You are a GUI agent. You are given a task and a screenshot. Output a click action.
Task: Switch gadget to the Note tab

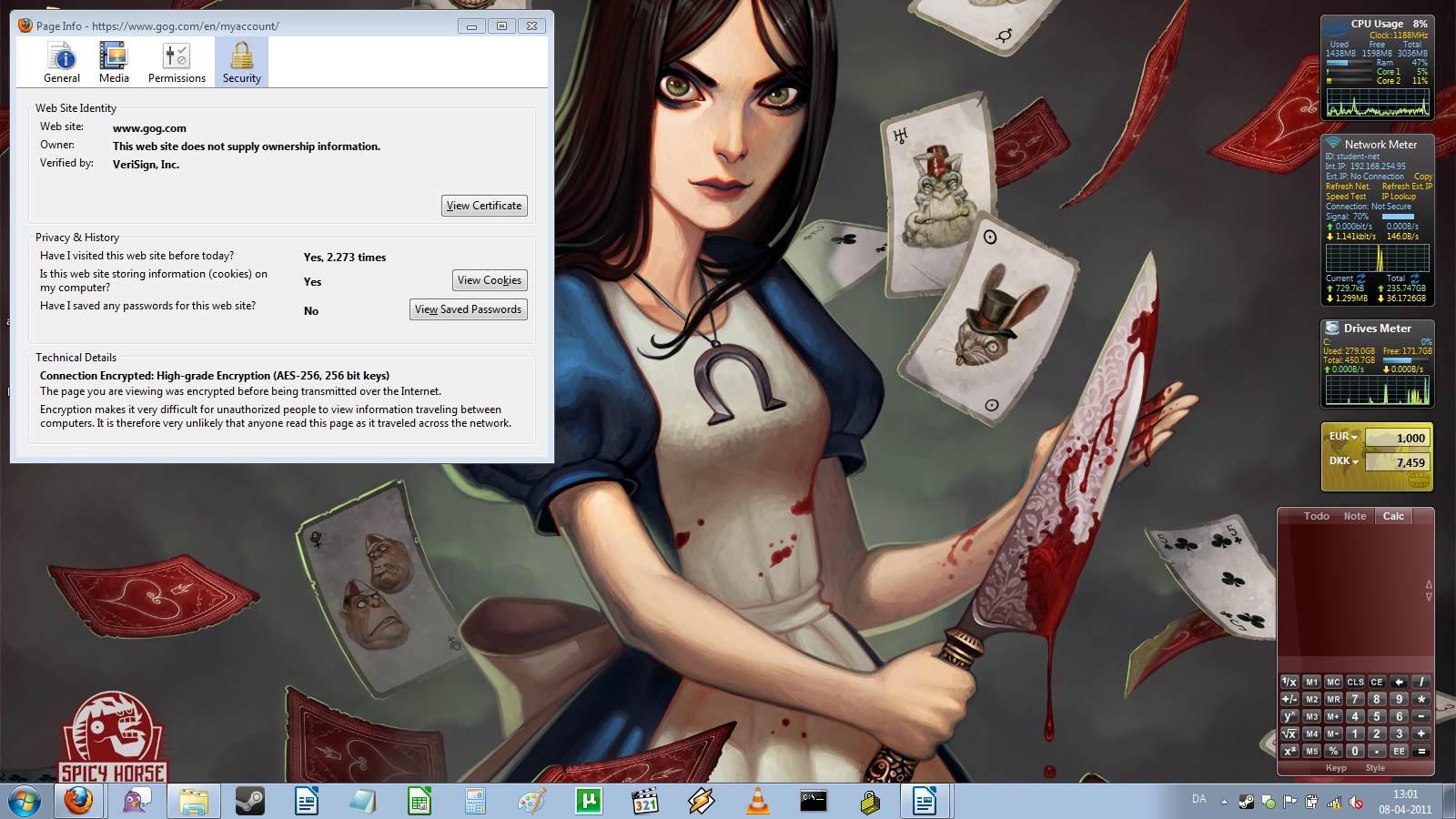pyautogui.click(x=1355, y=516)
